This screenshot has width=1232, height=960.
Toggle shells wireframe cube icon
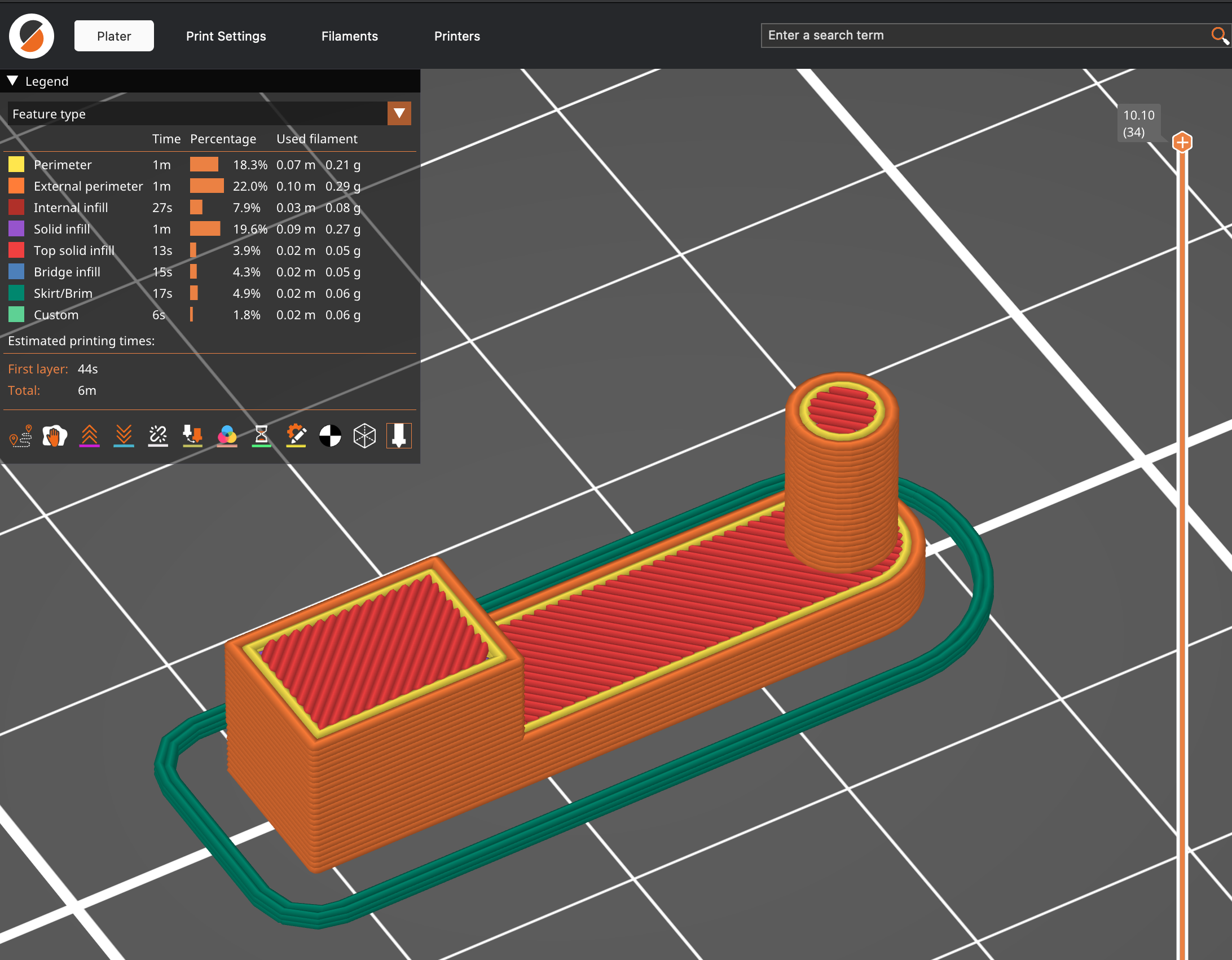[364, 436]
